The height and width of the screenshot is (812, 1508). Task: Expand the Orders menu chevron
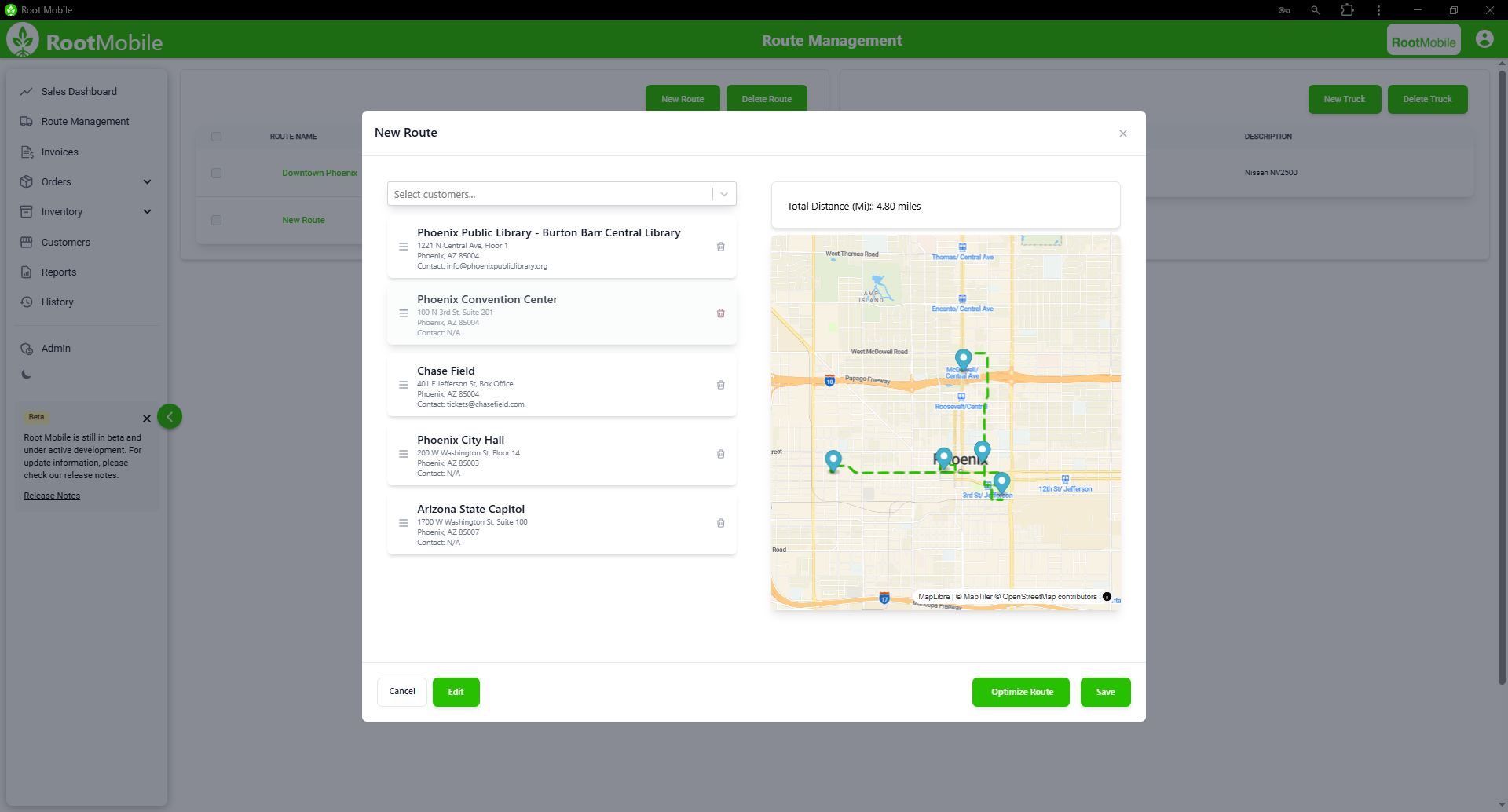(x=147, y=182)
